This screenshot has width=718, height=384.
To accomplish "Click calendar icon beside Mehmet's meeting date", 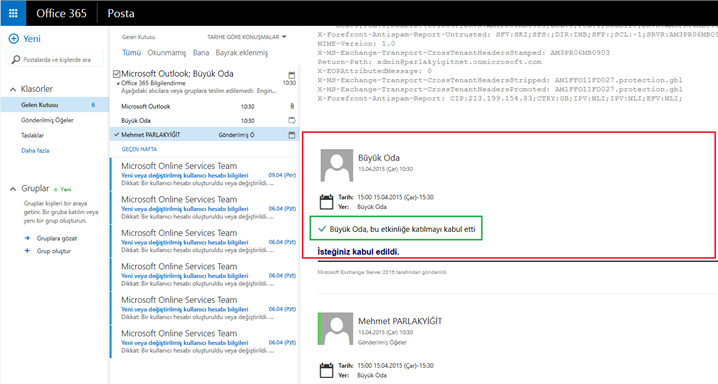I will (x=326, y=370).
